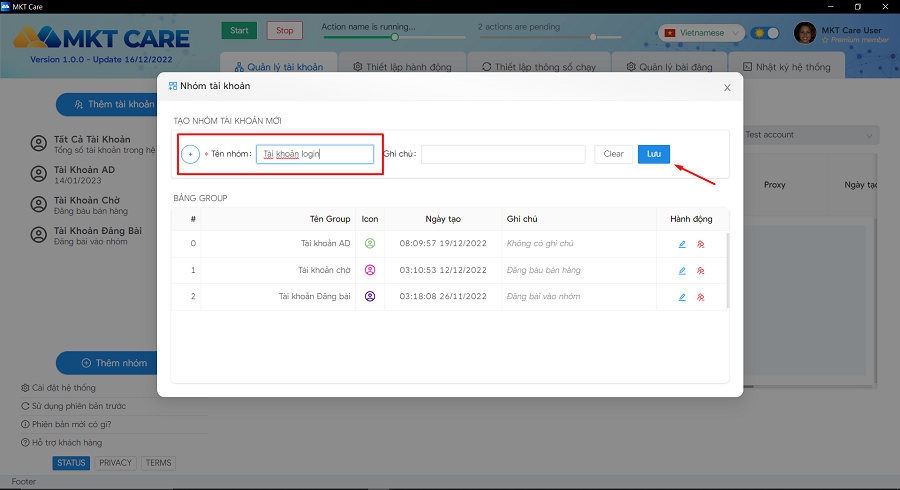This screenshot has height=490, width=900.
Task: Click the green Tài khoản AD group icon
Action: click(x=370, y=243)
